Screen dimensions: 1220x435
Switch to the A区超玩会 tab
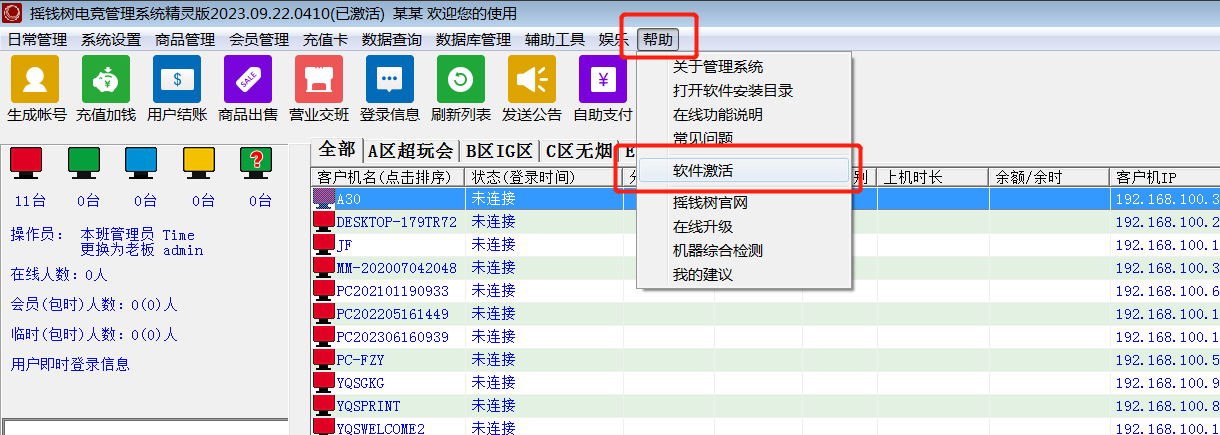[x=410, y=151]
